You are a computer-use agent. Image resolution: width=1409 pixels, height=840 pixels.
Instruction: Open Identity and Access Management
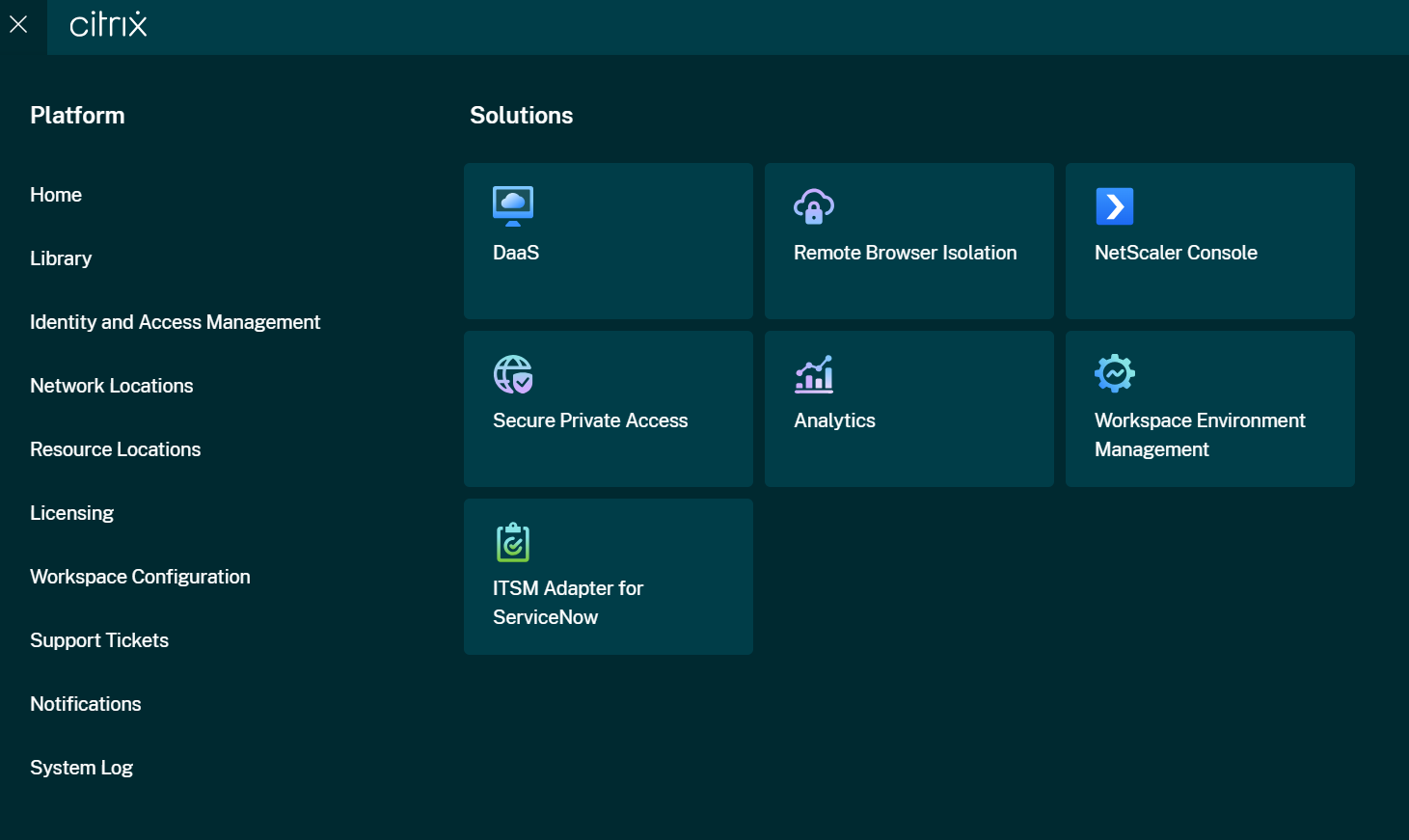tap(175, 322)
